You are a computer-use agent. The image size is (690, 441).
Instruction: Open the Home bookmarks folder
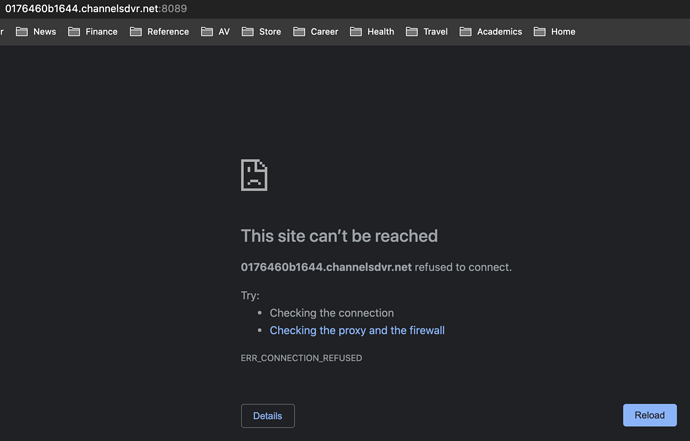coord(554,32)
